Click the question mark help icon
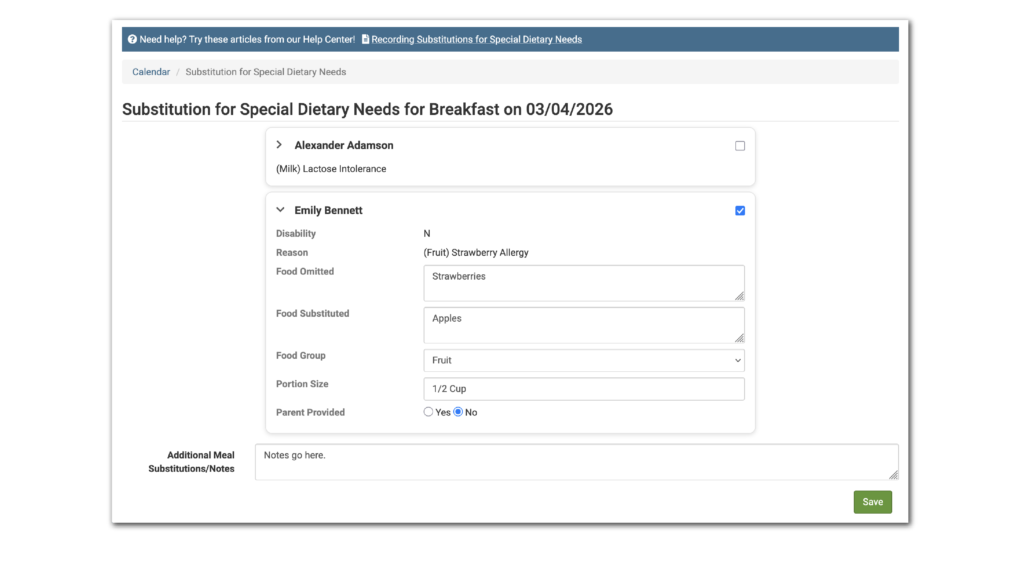 [x=132, y=40]
